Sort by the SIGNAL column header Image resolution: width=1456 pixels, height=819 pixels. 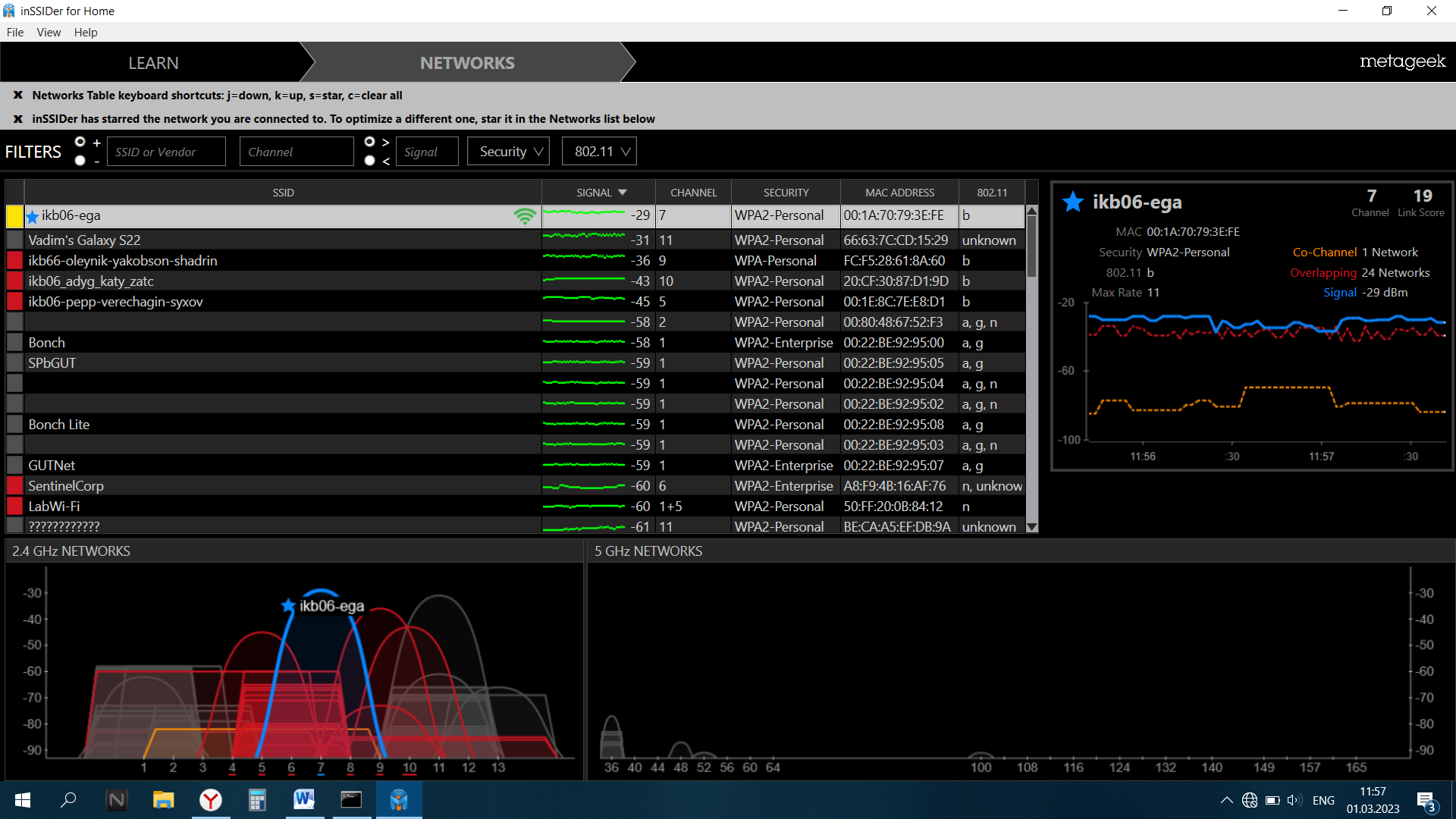click(x=599, y=193)
